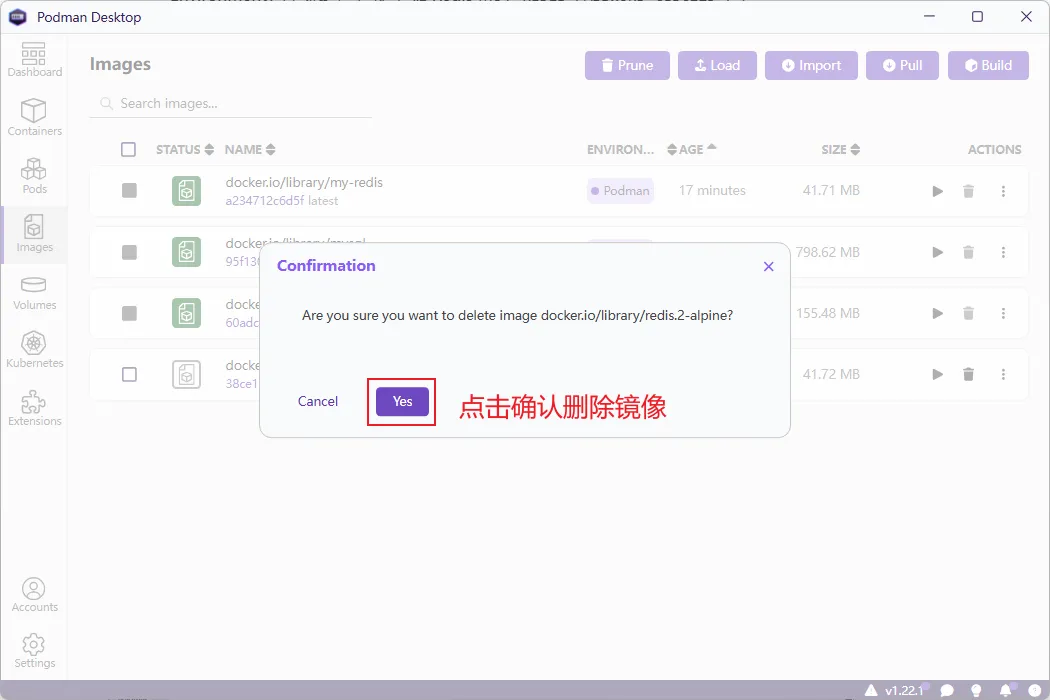This screenshot has width=1050, height=700.
Task: Toggle the select-all images checkbox
Action: [x=129, y=149]
